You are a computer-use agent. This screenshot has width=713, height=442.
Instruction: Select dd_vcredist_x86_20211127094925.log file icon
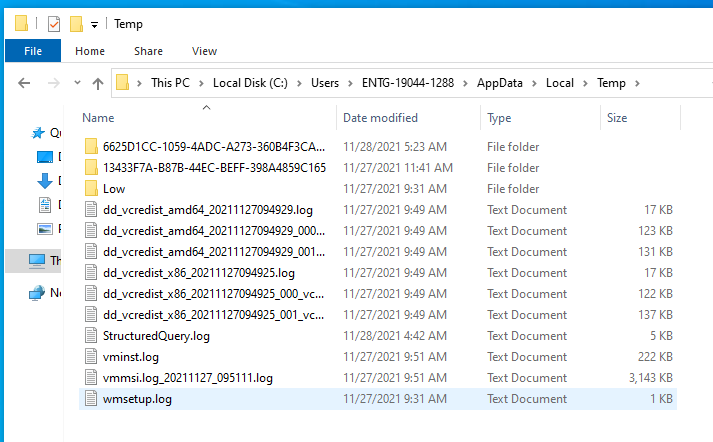[91, 272]
